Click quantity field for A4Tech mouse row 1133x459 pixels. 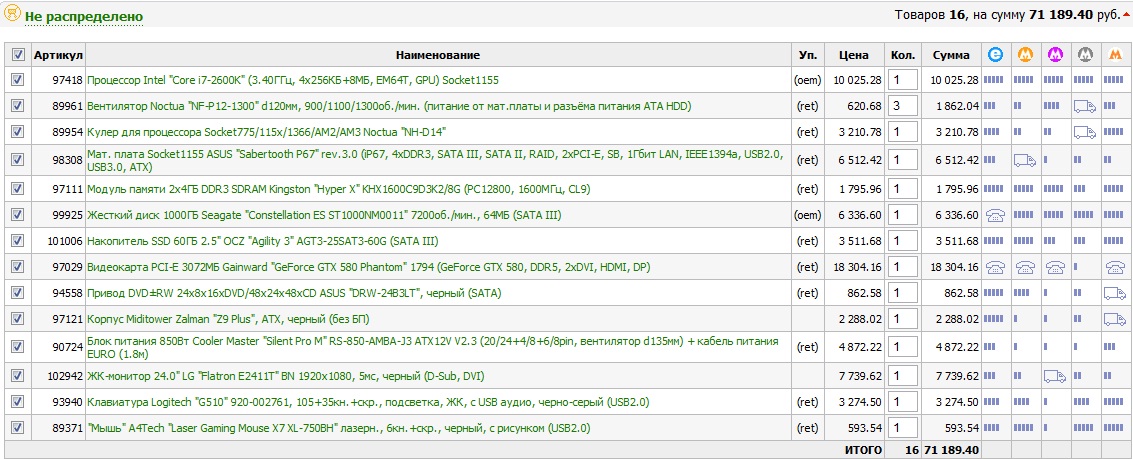click(902, 428)
